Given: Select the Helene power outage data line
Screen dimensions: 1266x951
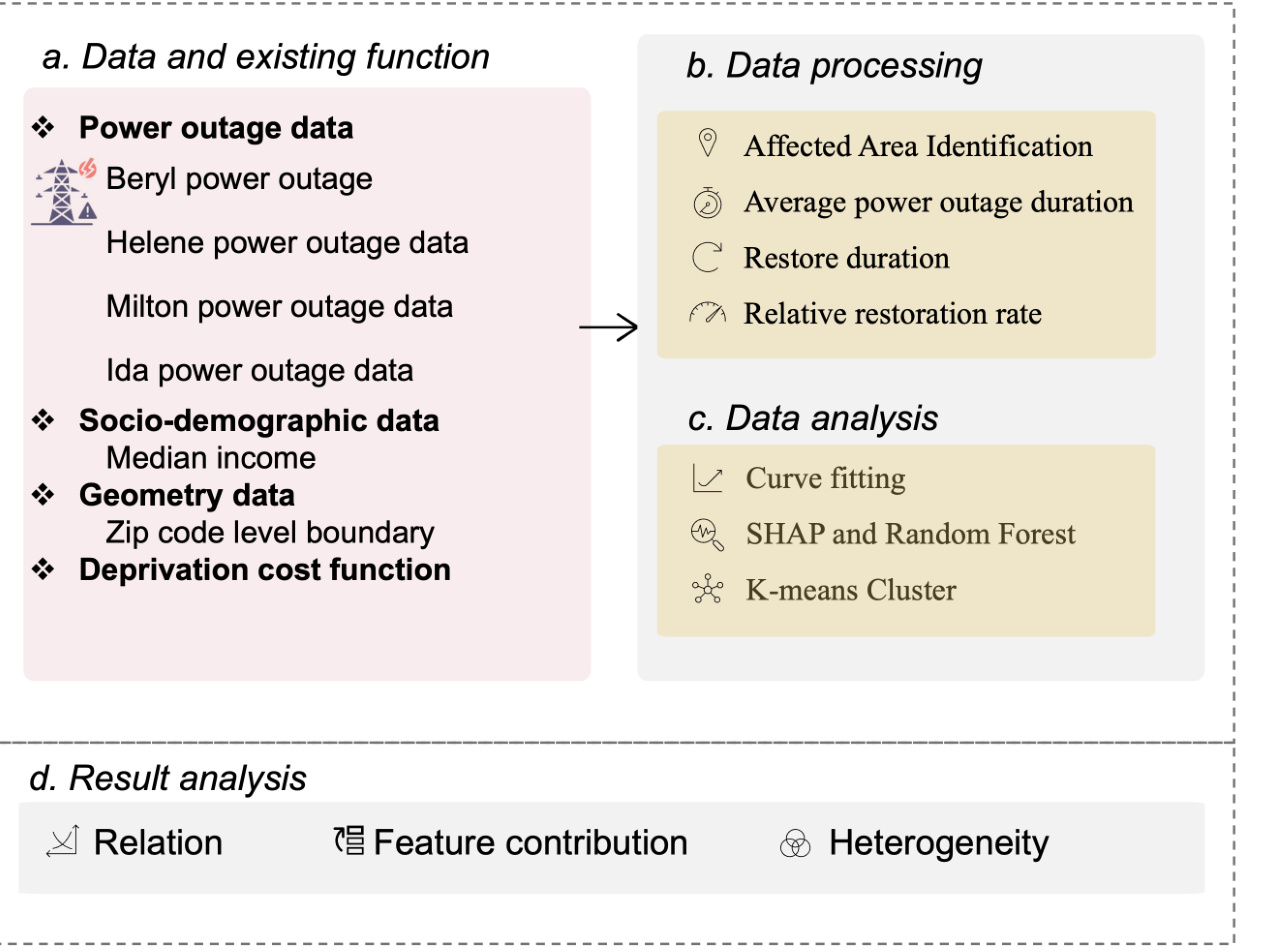Looking at the screenshot, I should (x=287, y=243).
